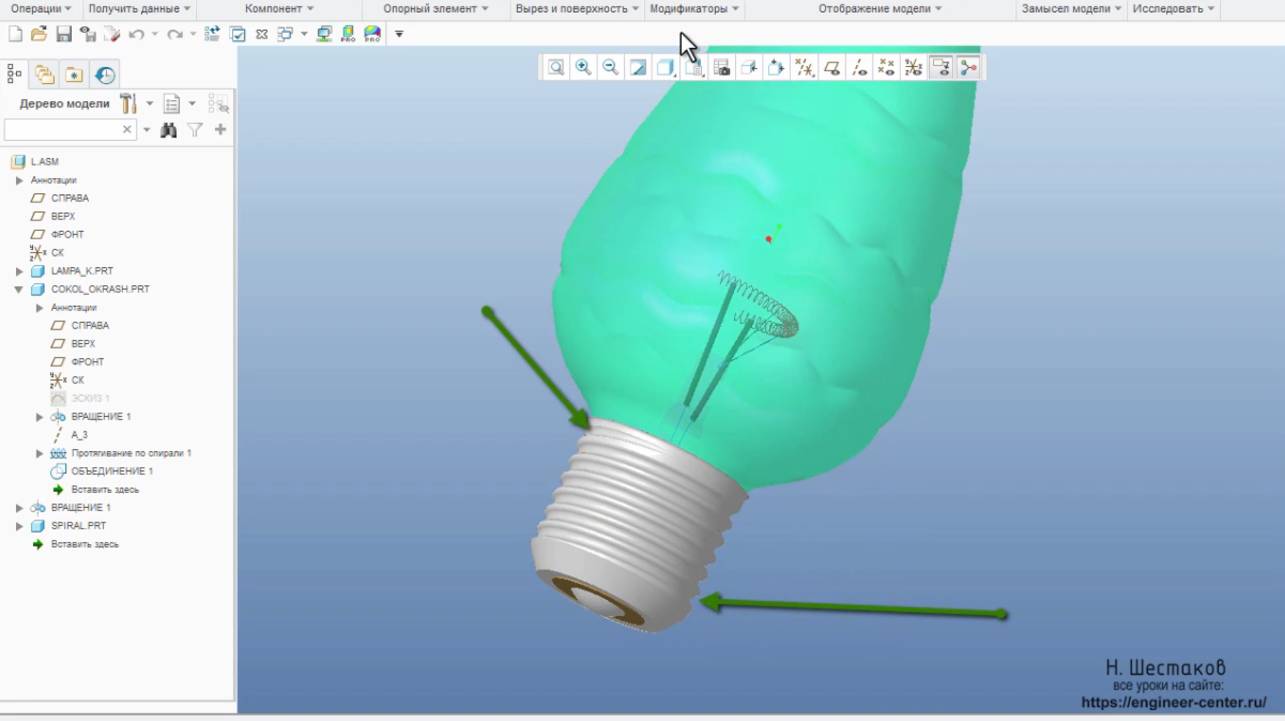Viewport: 1285px width, 721px height.
Task: Open the Вырез и поверхность dropdown
Action: click(578, 9)
